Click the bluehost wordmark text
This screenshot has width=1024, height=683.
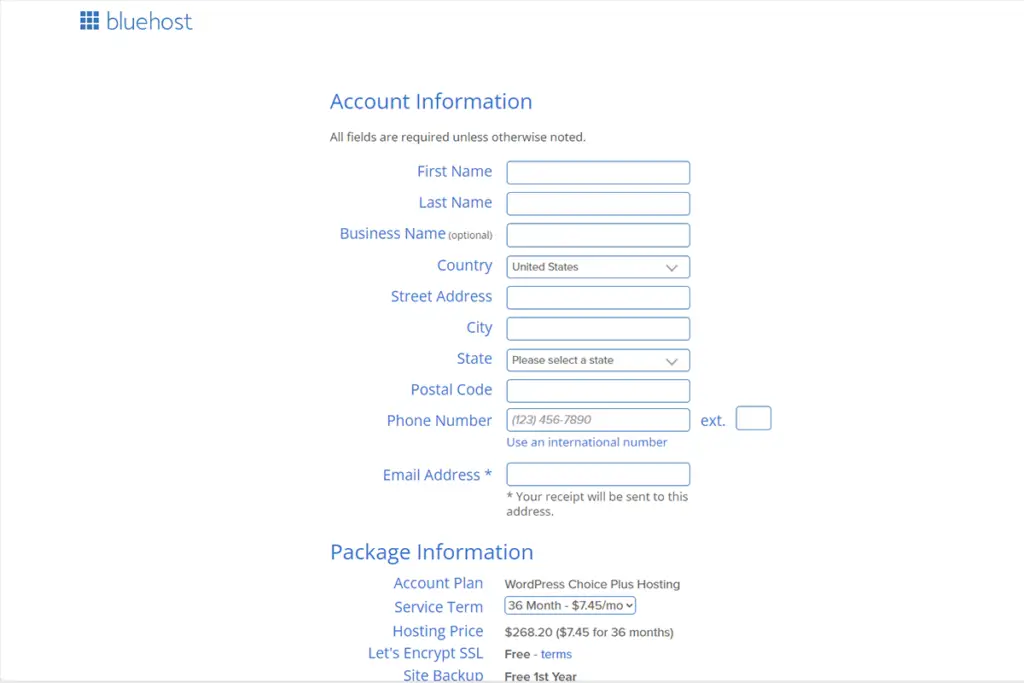[149, 22]
